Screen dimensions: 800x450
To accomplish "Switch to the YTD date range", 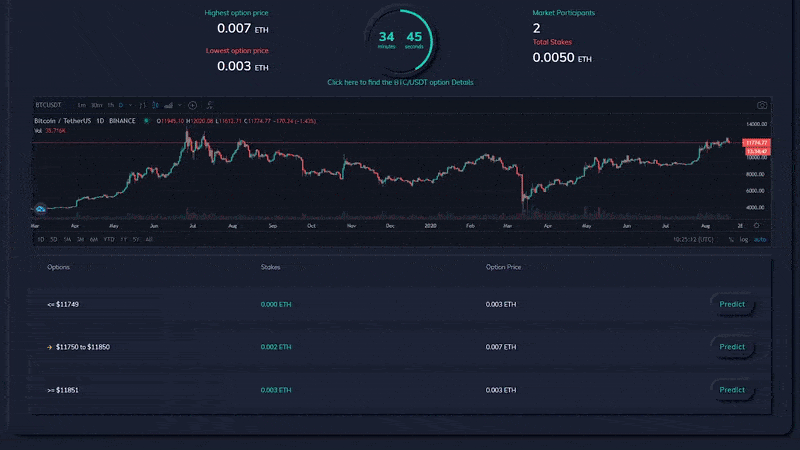I will click(109, 239).
